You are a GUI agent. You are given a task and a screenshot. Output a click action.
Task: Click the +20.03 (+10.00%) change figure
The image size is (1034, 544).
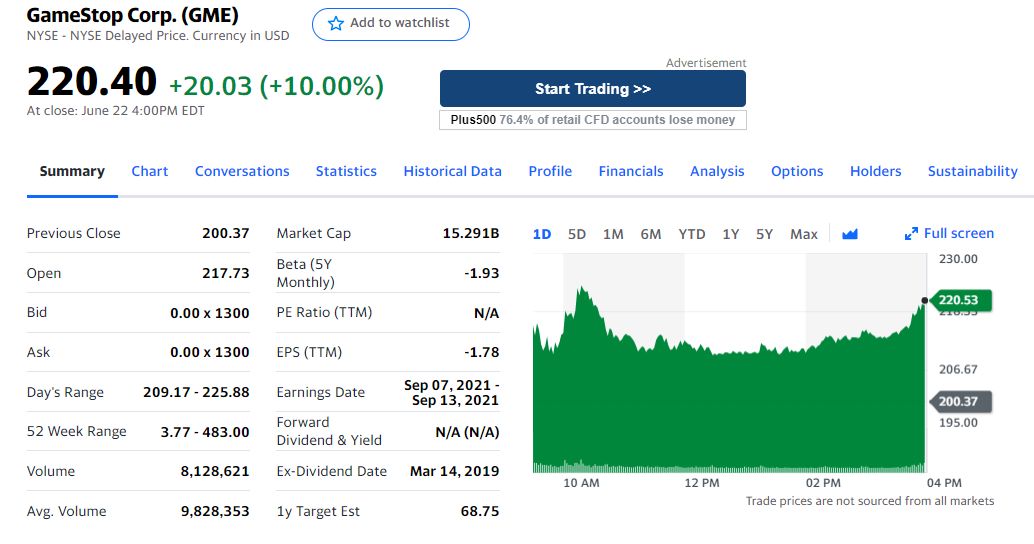tap(276, 86)
